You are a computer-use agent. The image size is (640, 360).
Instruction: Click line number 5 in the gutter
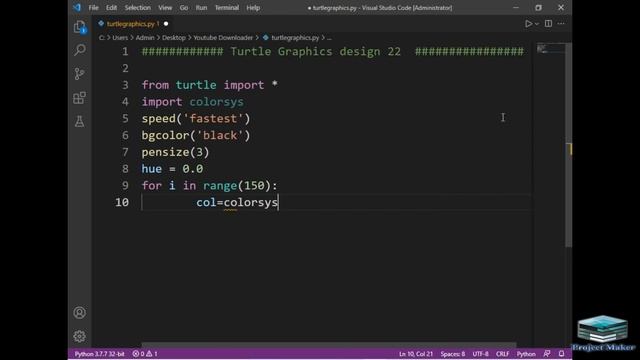click(125, 118)
